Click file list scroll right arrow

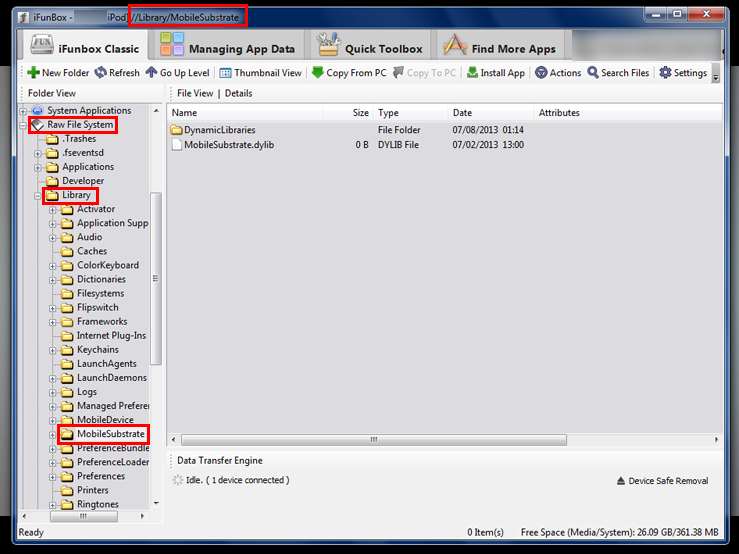point(716,439)
